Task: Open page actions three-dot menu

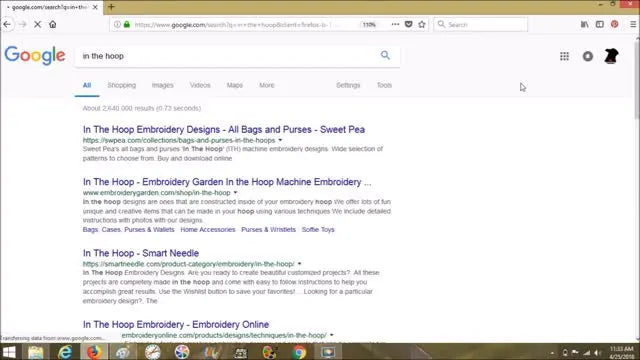Action: [395, 24]
